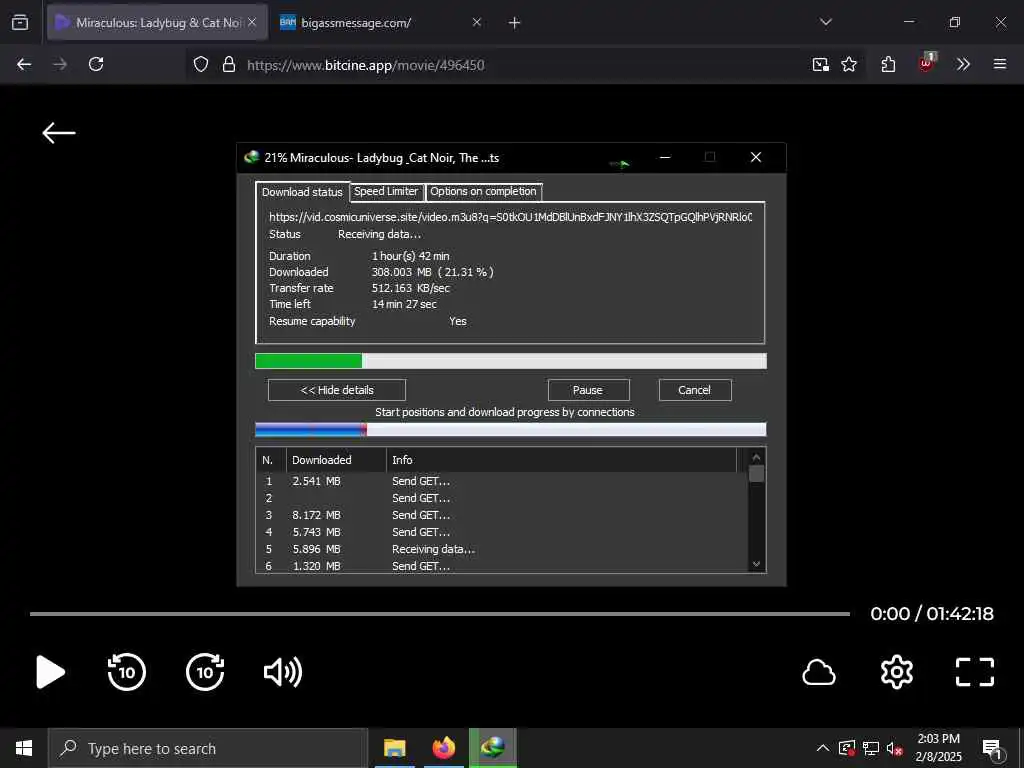Enter fullscreen mode in video player
This screenshot has height=768, width=1024.
coord(975,672)
